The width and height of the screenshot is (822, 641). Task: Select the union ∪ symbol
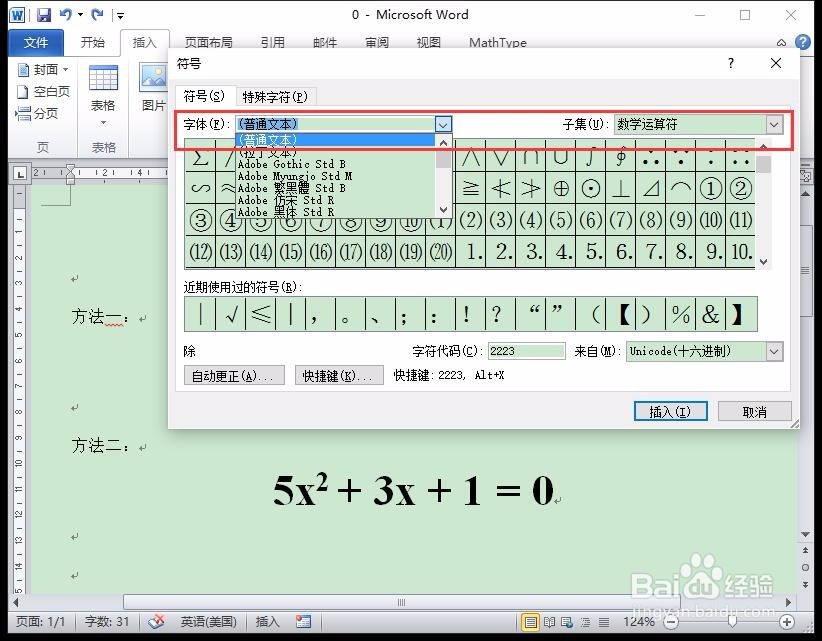560,156
